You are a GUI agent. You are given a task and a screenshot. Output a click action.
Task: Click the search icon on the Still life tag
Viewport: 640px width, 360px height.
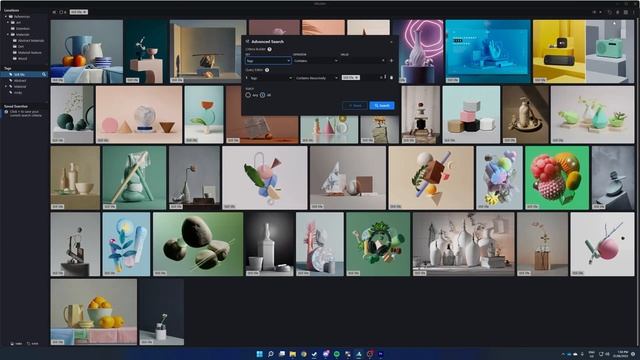(x=44, y=75)
